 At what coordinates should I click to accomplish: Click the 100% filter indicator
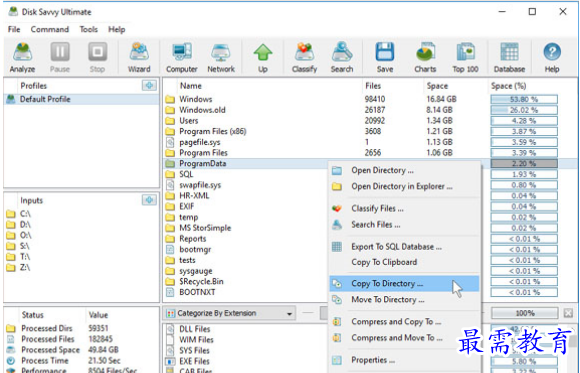pos(524,313)
